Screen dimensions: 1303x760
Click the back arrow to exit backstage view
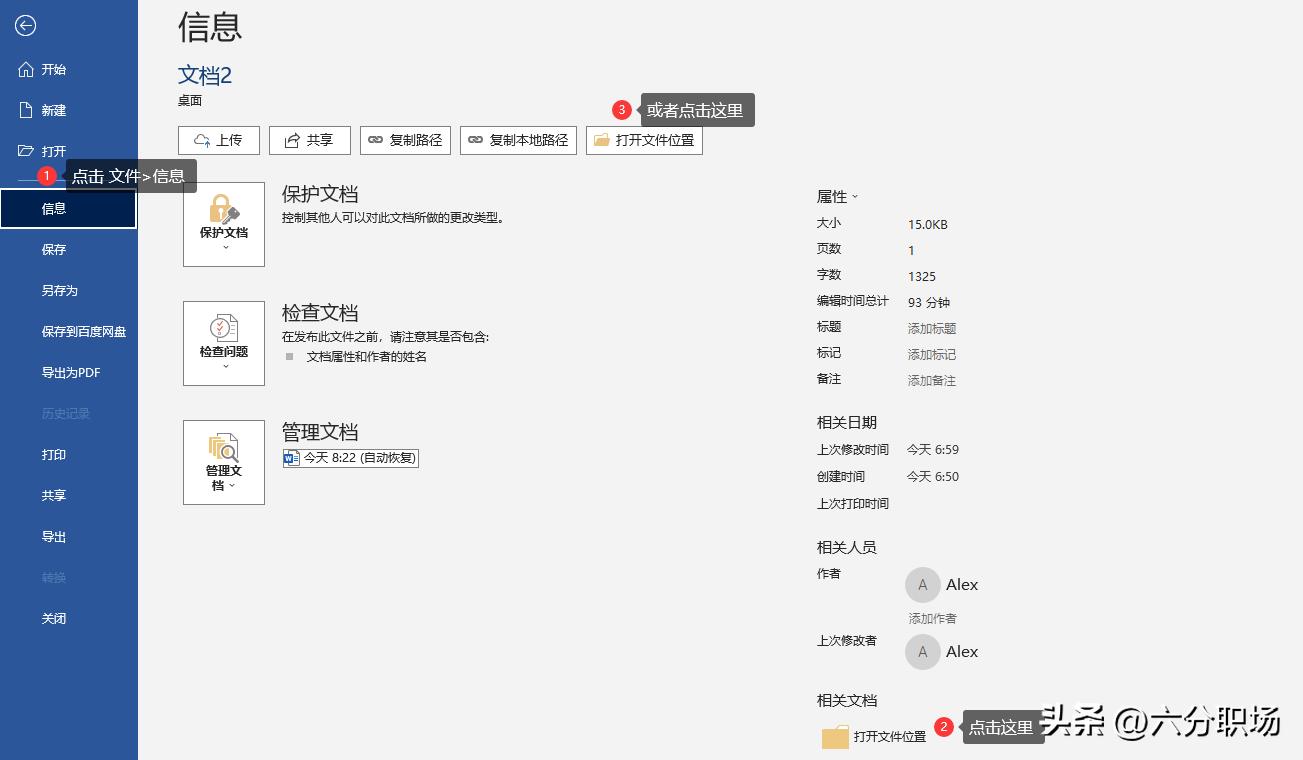click(x=24, y=25)
